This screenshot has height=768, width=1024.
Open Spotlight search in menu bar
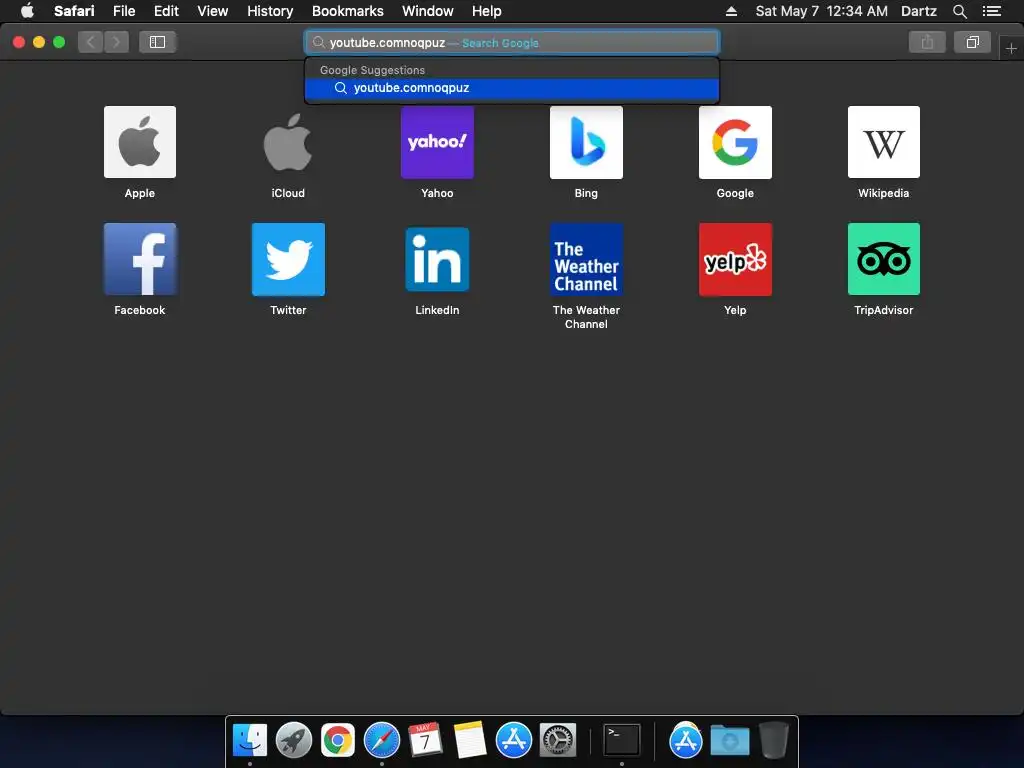pos(959,11)
